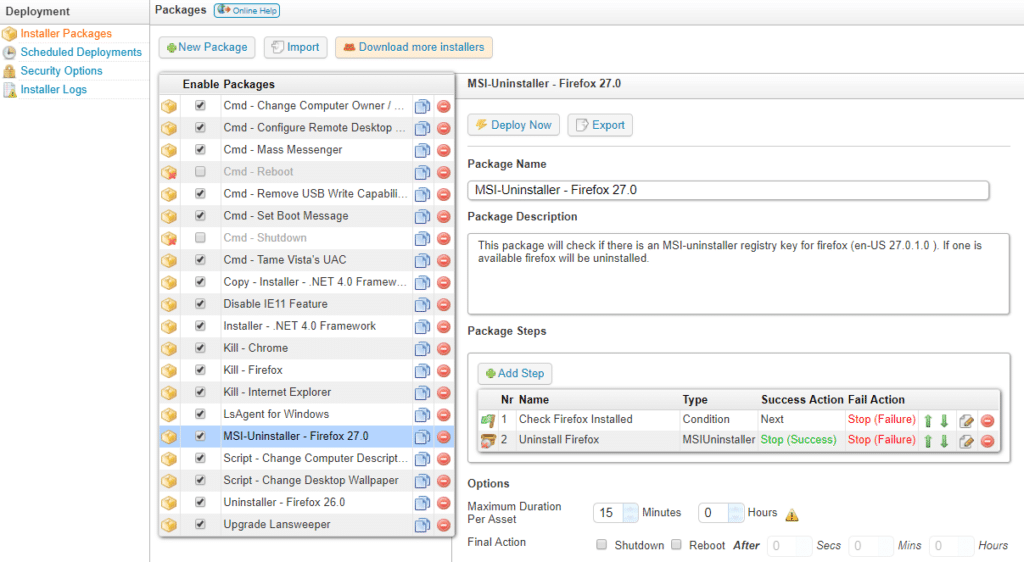This screenshot has width=1024, height=562.
Task: Enable the Cmd - Shutdown package checkbox
Action: pos(200,238)
